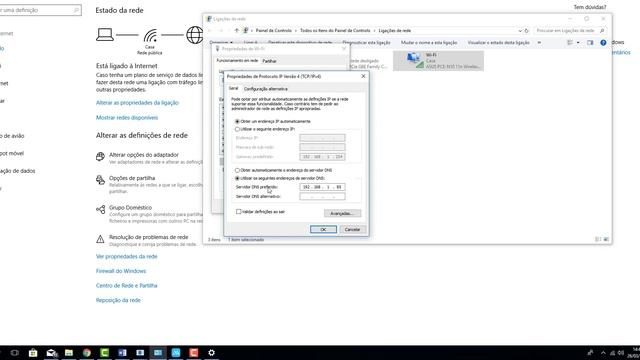Click Reposição da rede link
Screen dimensions: 640x360
click(118, 300)
